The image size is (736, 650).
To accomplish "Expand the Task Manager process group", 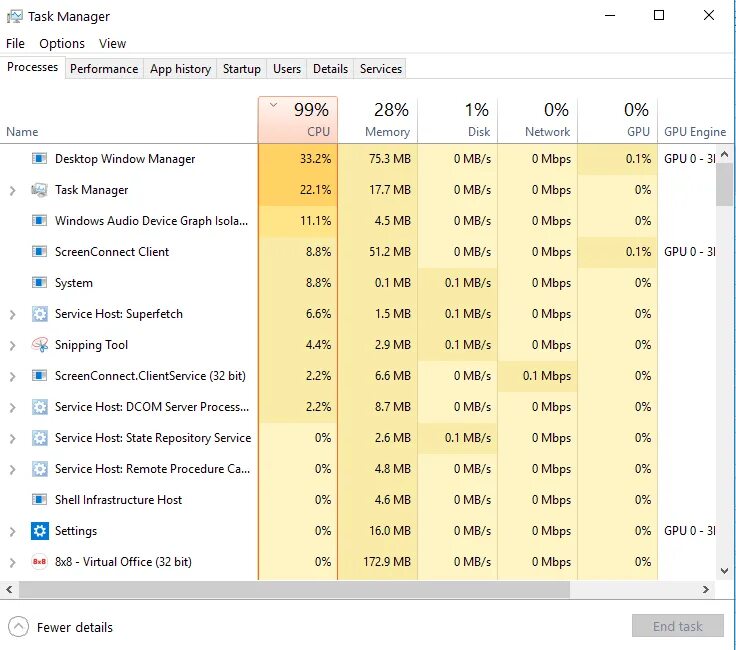I will (13, 191).
